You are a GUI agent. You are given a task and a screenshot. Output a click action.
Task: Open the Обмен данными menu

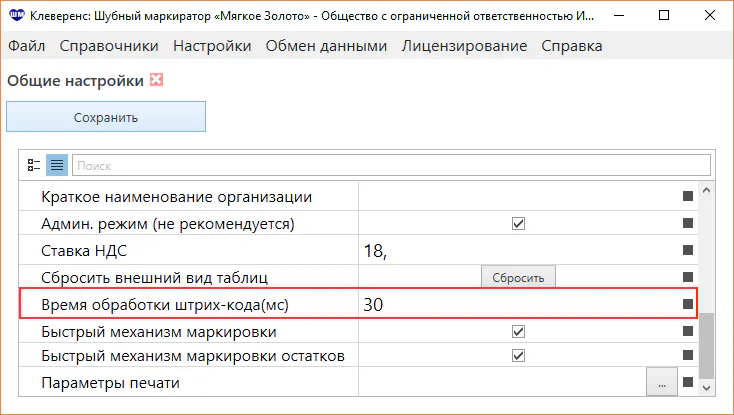pyautogui.click(x=326, y=46)
